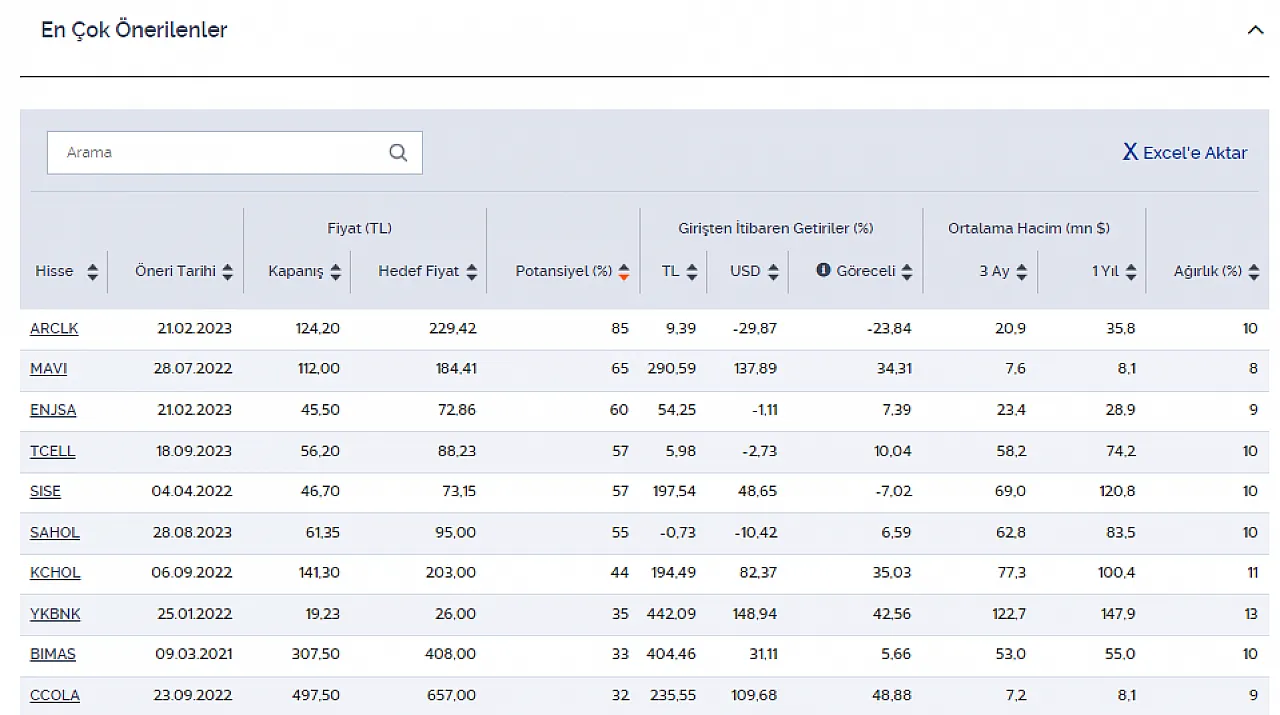This screenshot has height=715, width=1280.
Task: Click TCELL date 18.09.2023
Action: 194,450
